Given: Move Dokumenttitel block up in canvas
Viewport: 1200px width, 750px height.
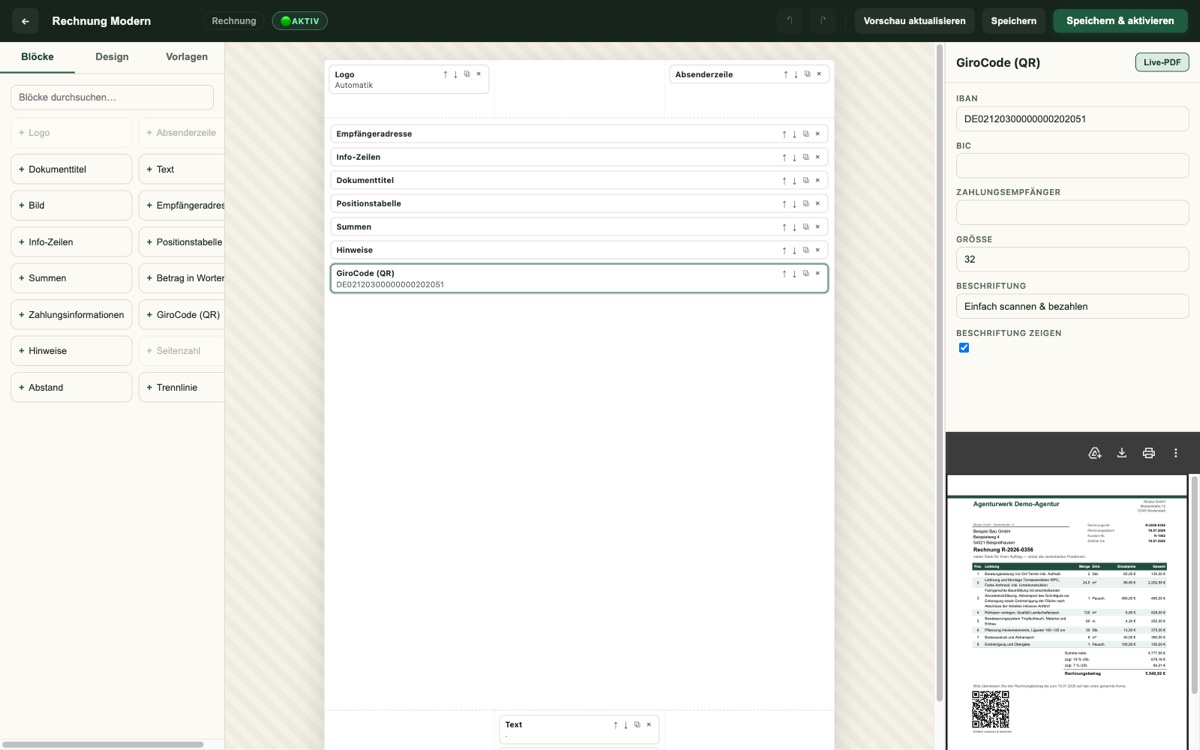Looking at the screenshot, I should click(x=784, y=180).
